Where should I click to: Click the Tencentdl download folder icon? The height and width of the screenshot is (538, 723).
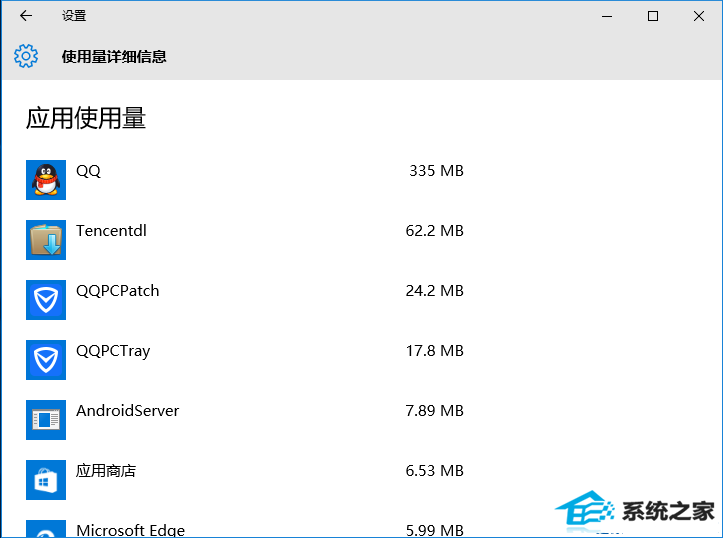46,240
